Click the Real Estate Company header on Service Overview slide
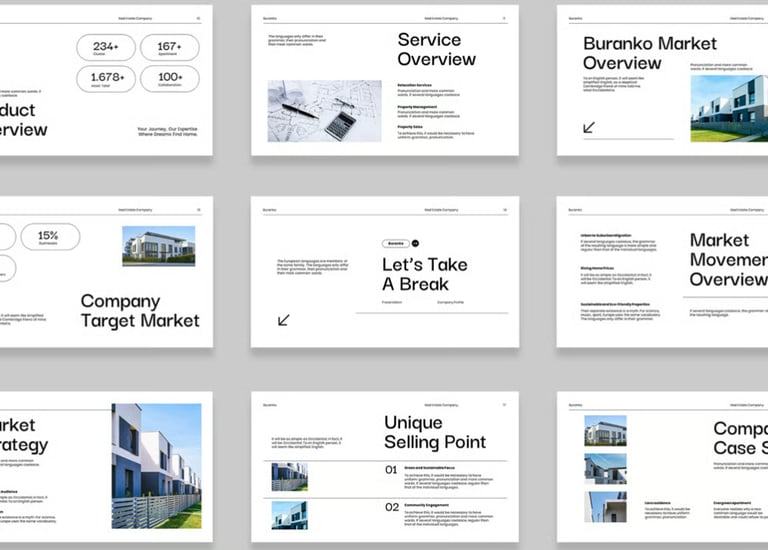The height and width of the screenshot is (550, 768). click(441, 19)
